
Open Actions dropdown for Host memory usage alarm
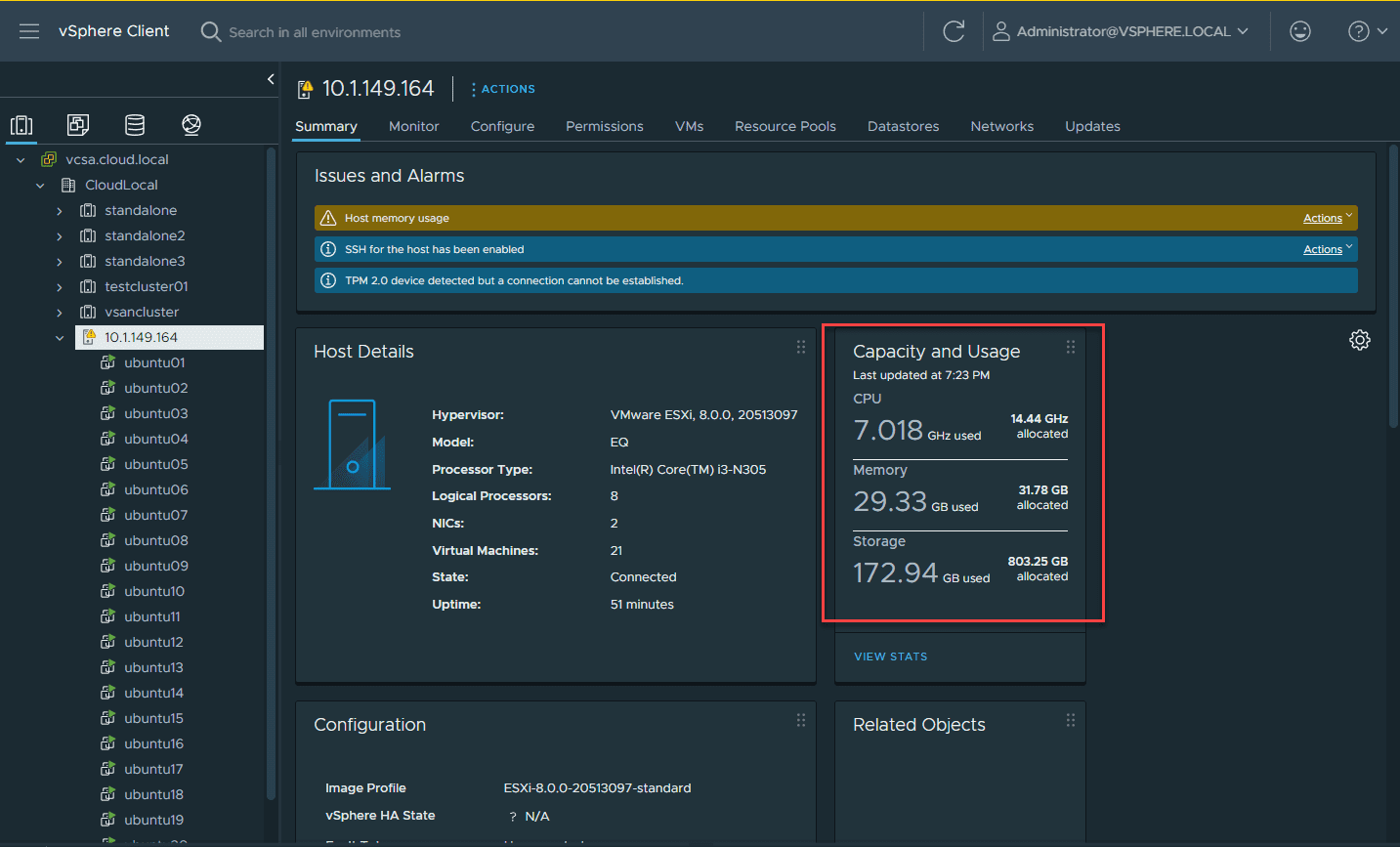tap(1327, 218)
